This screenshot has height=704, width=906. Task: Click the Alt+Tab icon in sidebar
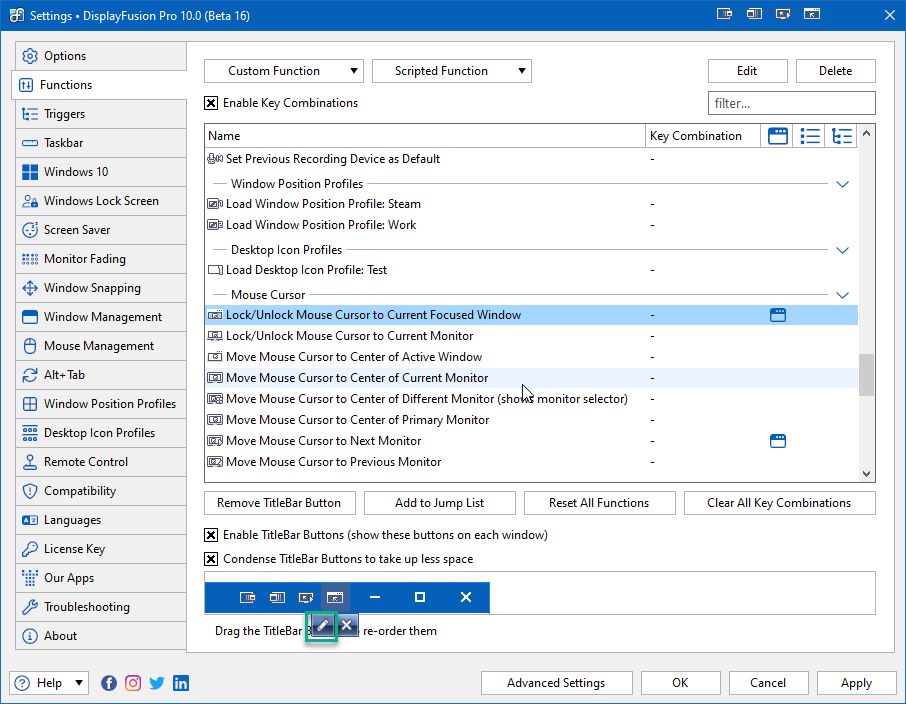coord(29,375)
